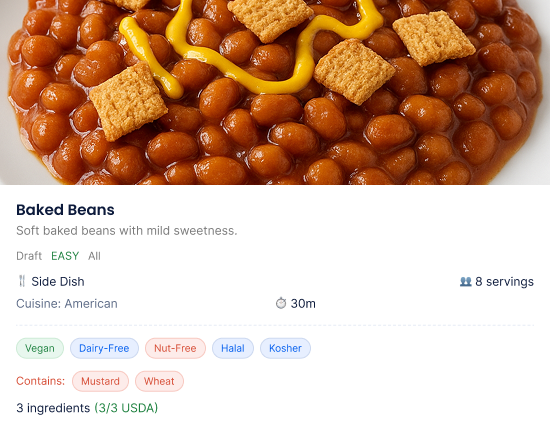This screenshot has width=550, height=440.
Task: Select the Kosher tag
Action: coord(285,348)
